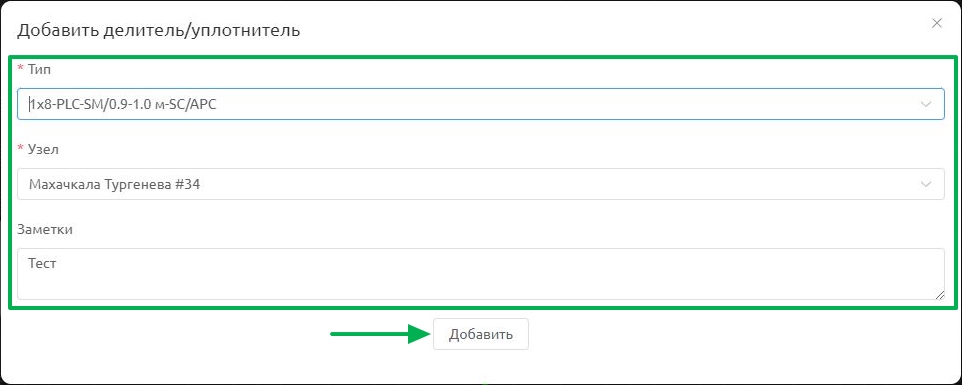Click the Добавить button
The image size is (962, 385).
pos(480,335)
